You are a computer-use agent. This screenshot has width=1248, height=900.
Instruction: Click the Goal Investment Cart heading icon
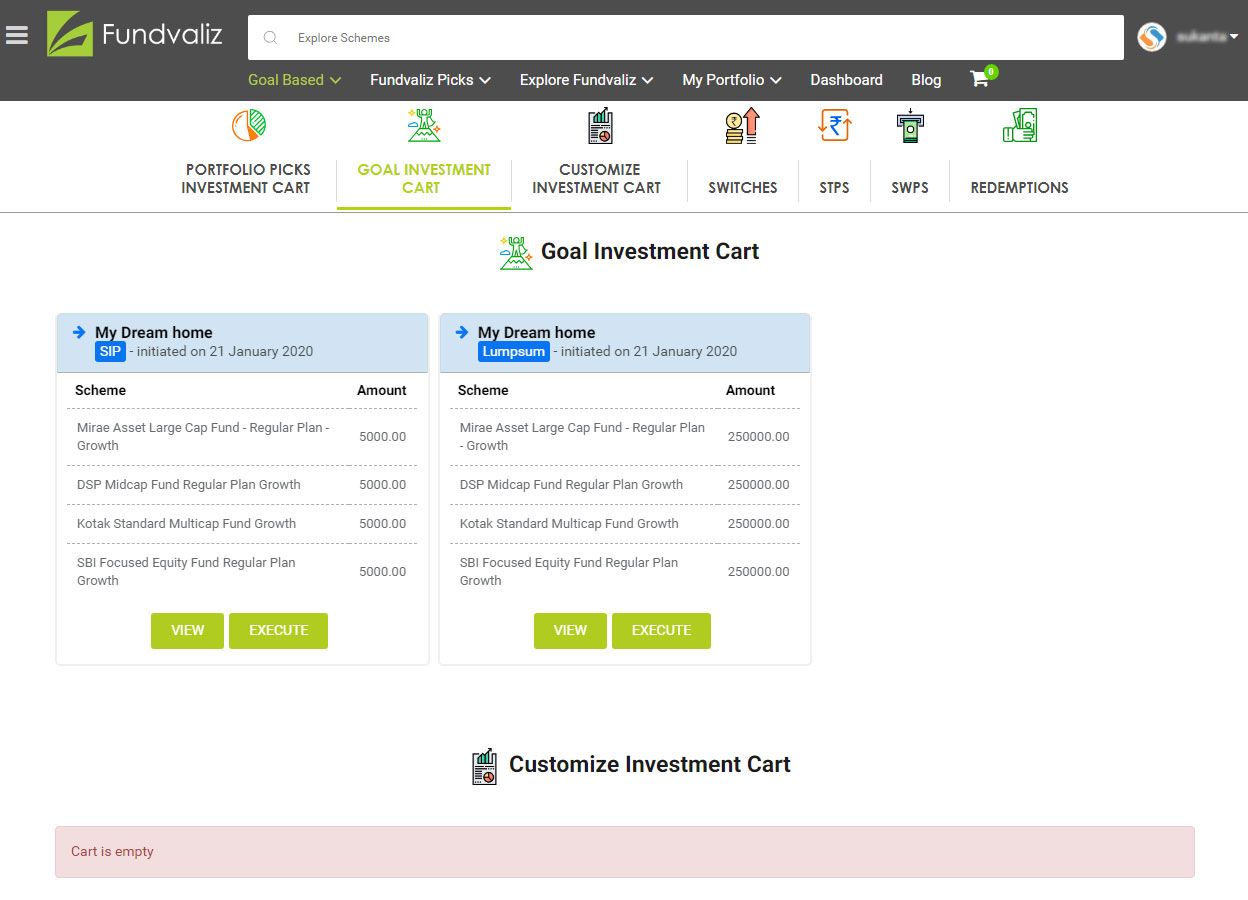pyautogui.click(x=516, y=253)
